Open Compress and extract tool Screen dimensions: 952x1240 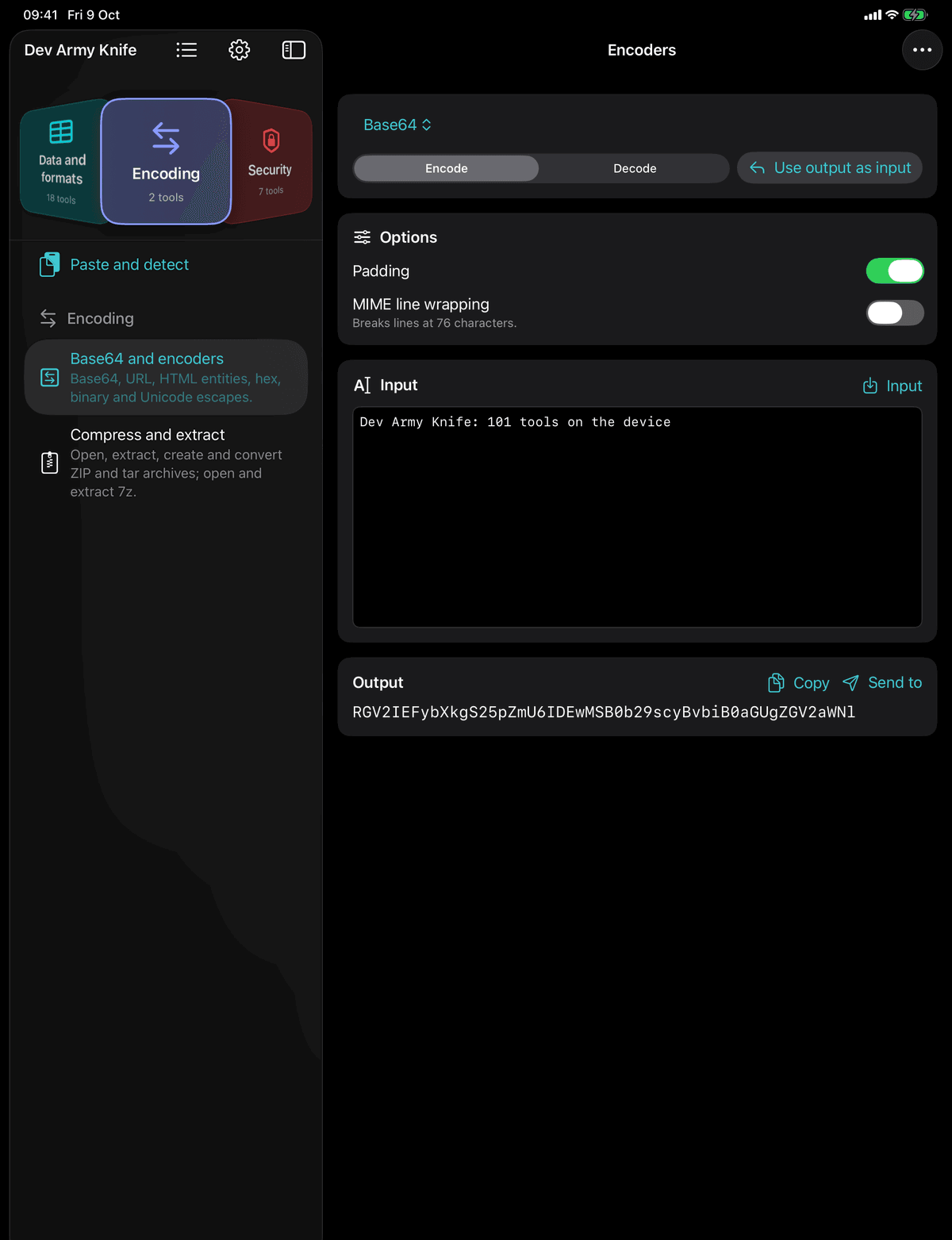(x=166, y=463)
